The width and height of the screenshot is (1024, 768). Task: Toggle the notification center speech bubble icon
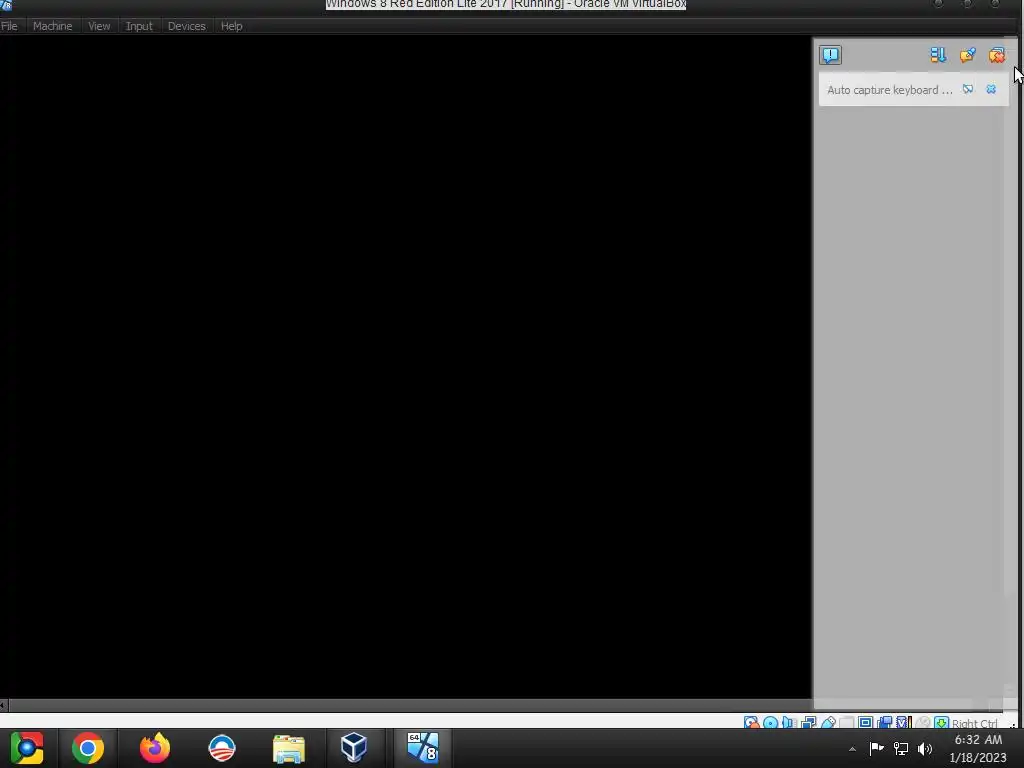click(x=830, y=55)
